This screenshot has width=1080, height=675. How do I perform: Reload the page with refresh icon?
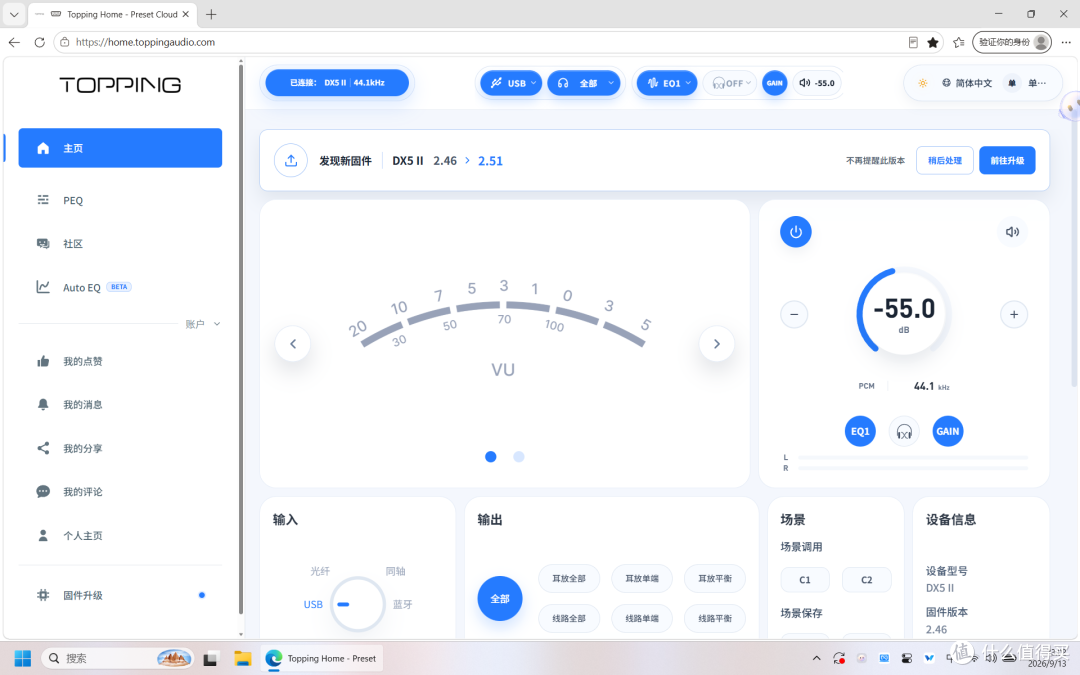pyautogui.click(x=39, y=42)
